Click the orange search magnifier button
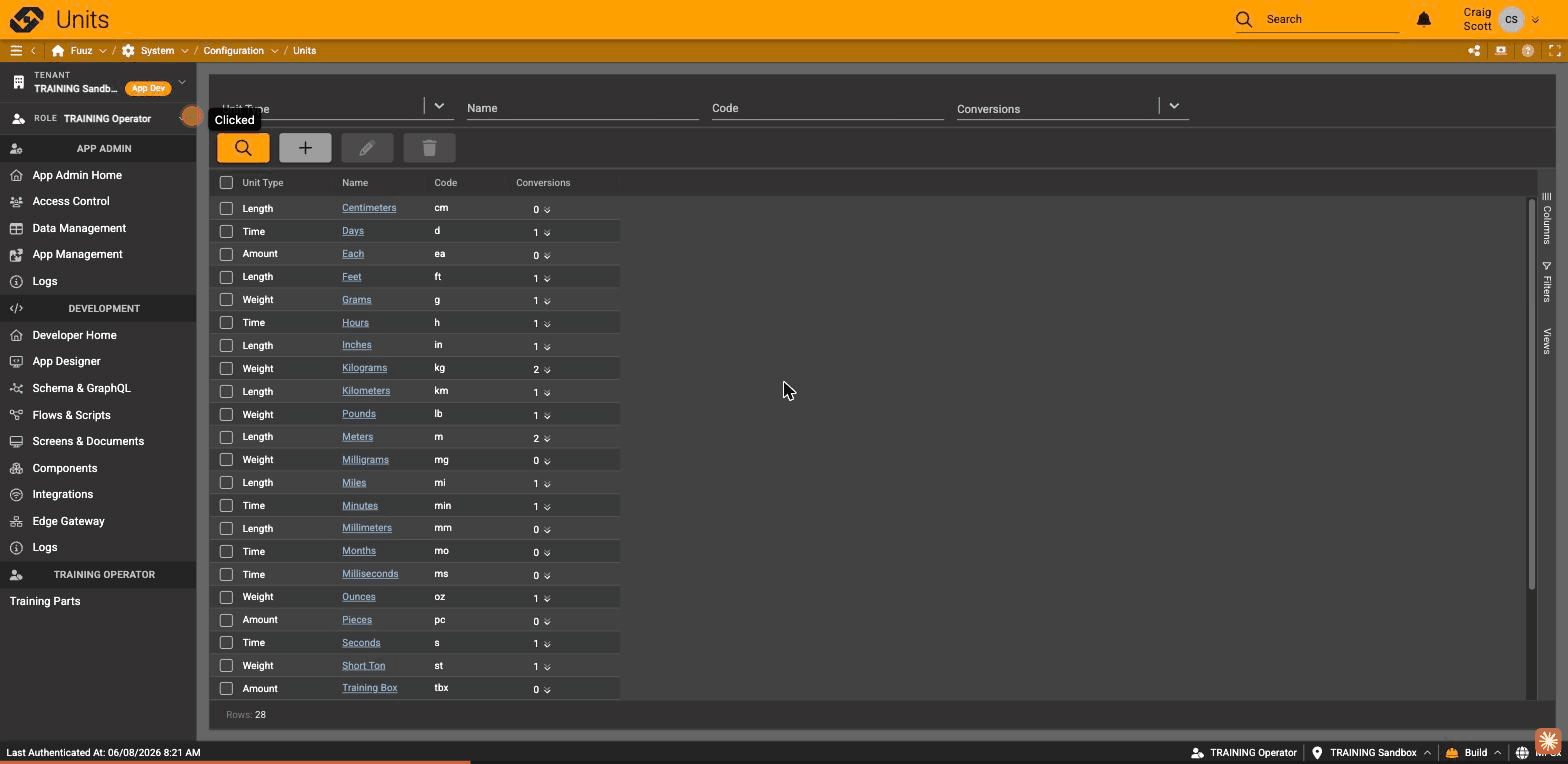This screenshot has width=1568, height=764. click(x=243, y=148)
